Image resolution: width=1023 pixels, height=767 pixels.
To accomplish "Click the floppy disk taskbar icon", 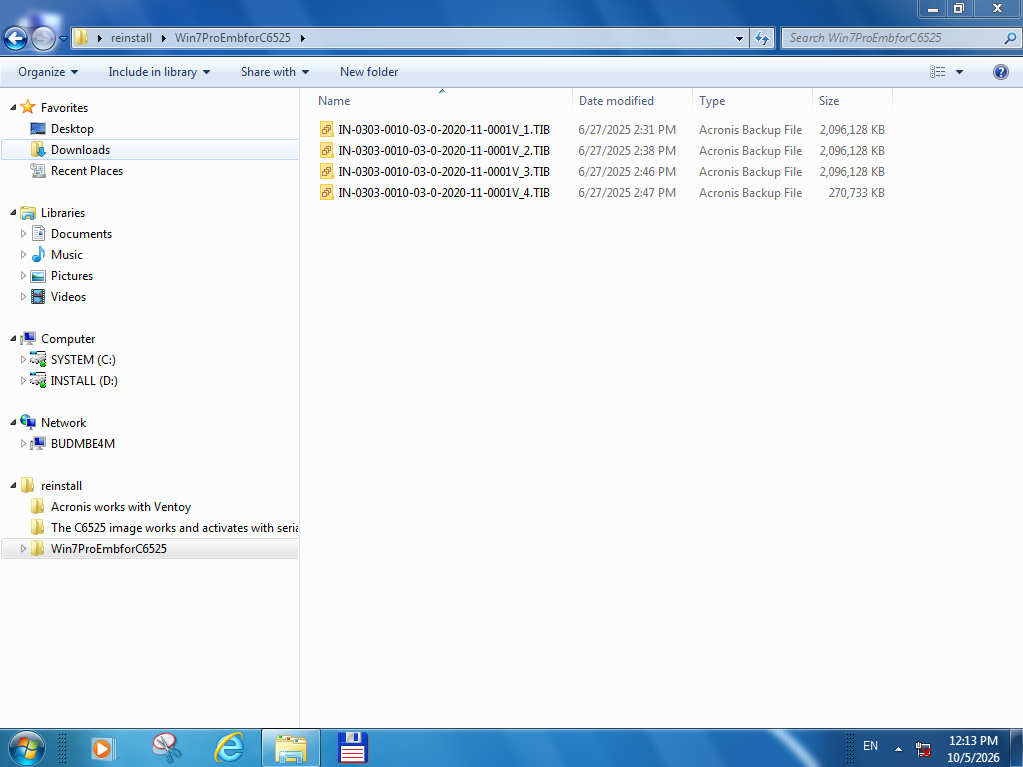I will (353, 747).
